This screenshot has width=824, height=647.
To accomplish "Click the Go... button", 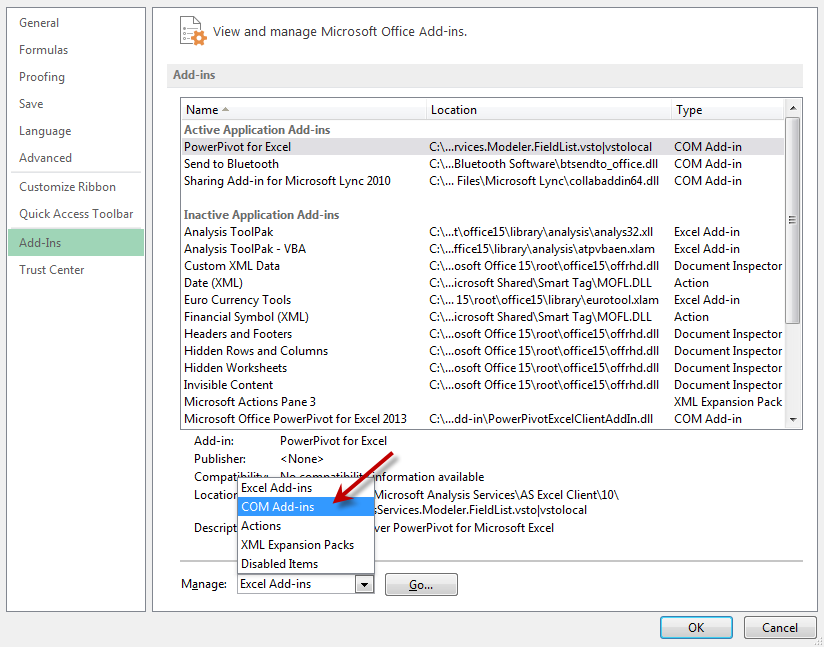I will point(421,584).
